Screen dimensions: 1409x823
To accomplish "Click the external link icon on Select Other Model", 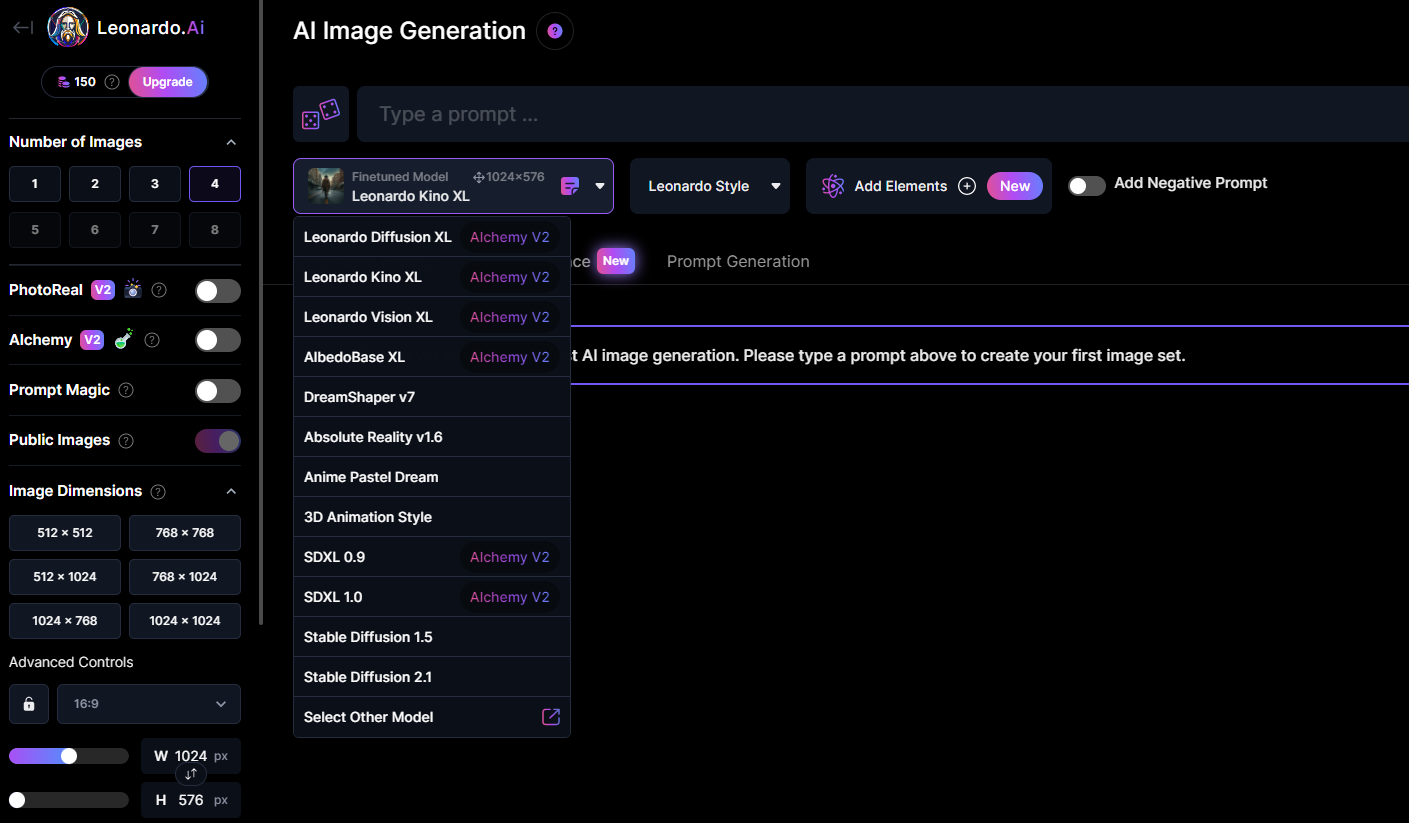I will pos(551,717).
